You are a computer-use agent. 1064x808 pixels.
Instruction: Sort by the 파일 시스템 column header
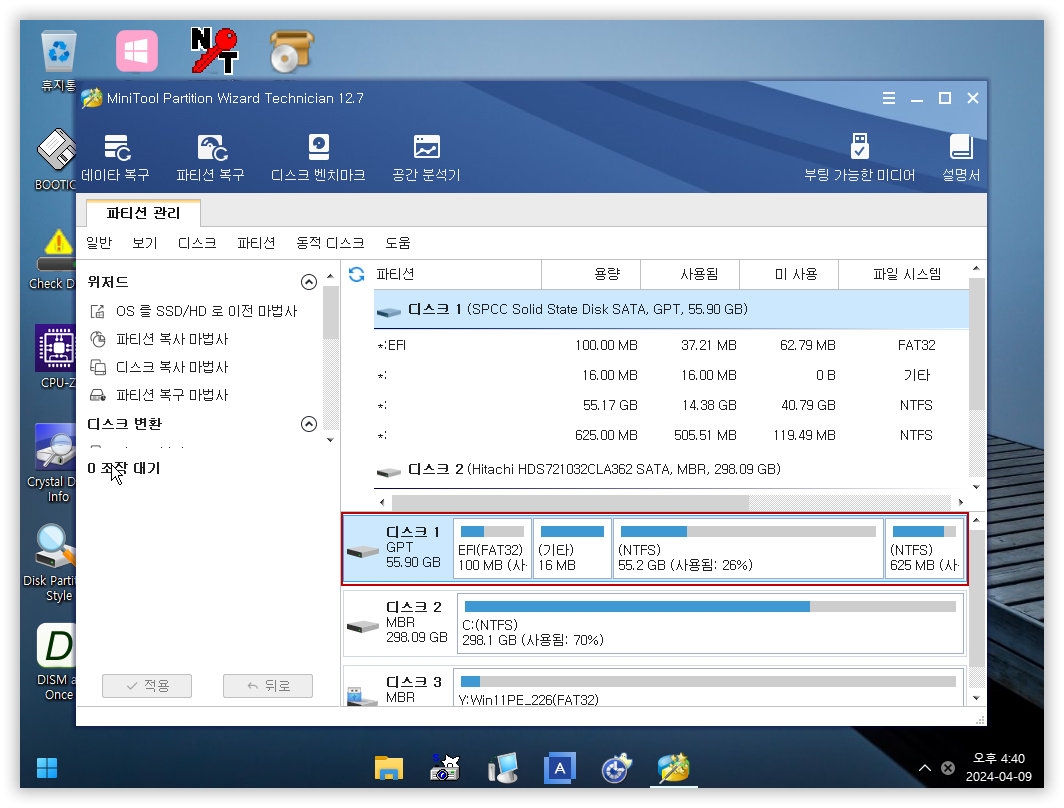(904, 274)
